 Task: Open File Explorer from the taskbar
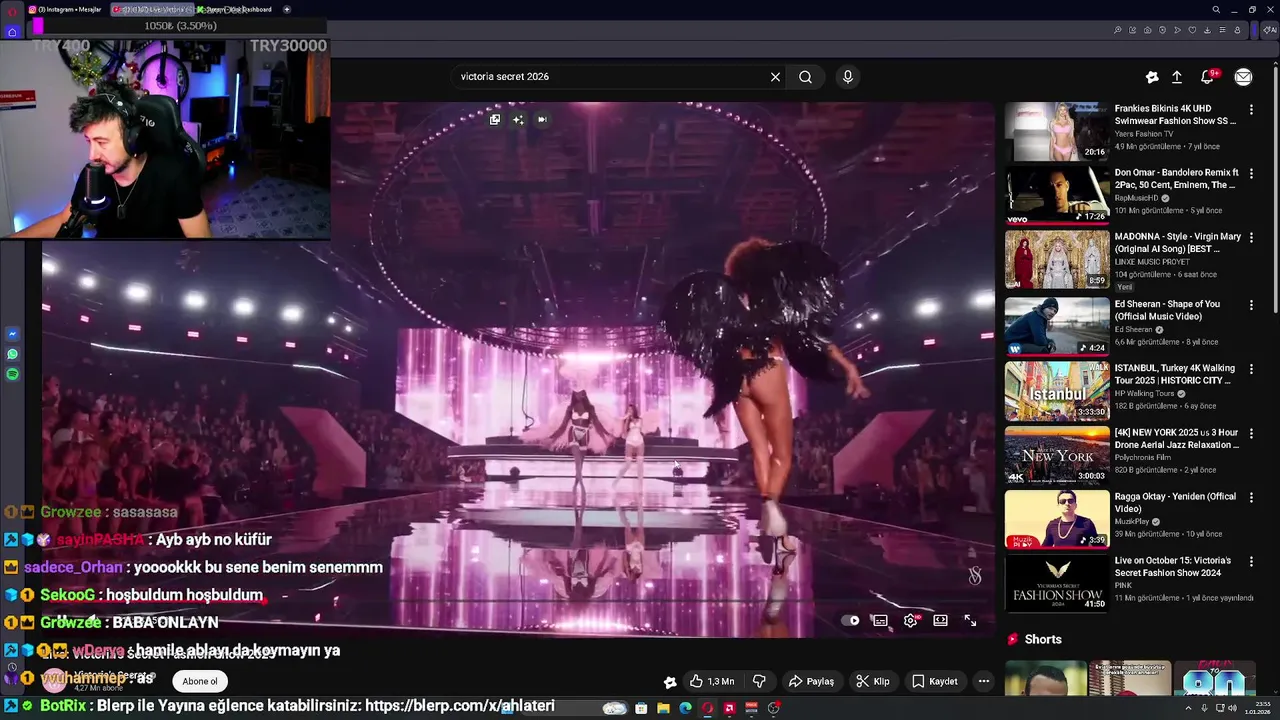(663, 708)
